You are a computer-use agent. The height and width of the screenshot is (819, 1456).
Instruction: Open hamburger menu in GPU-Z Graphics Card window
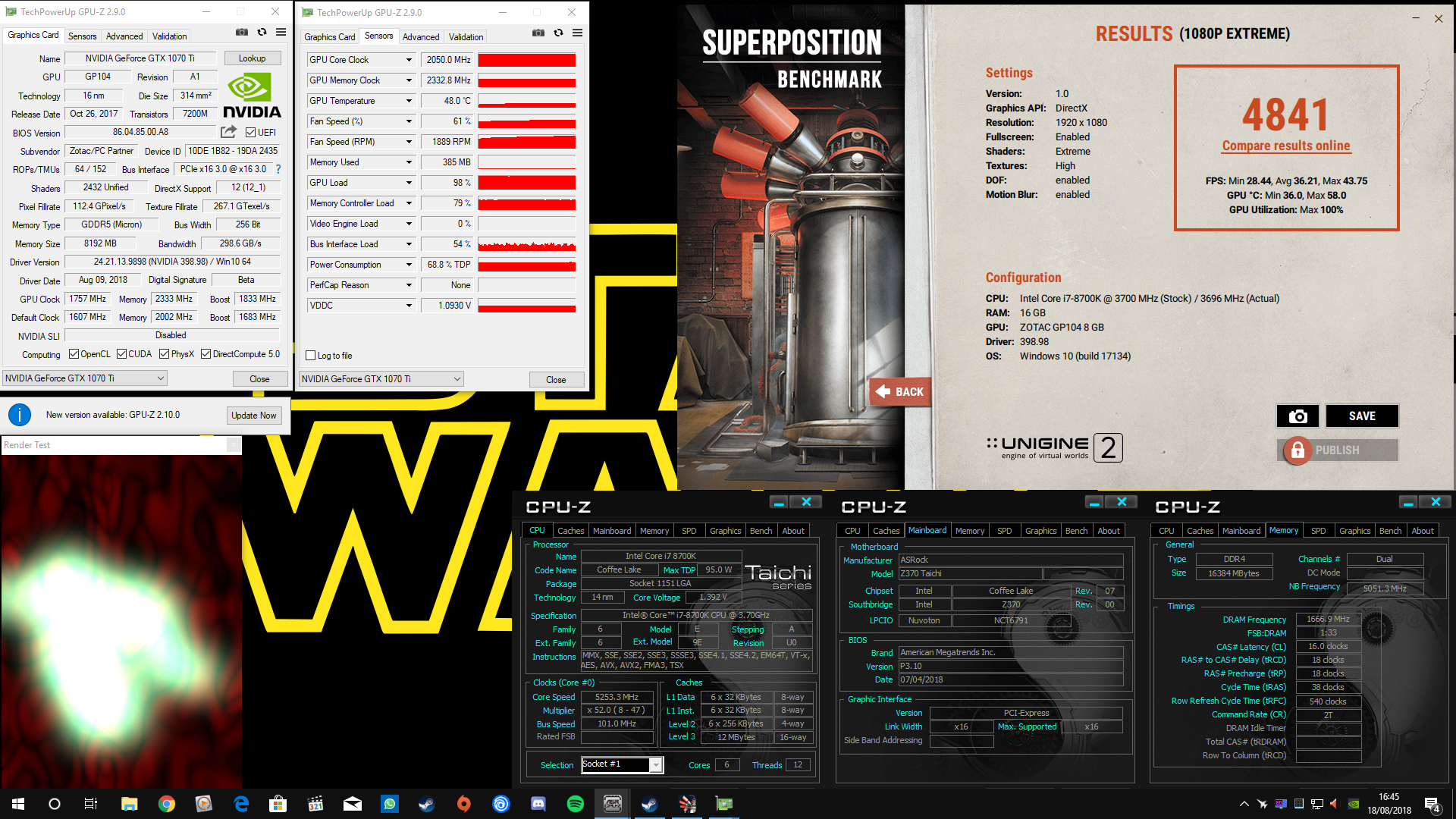click(x=281, y=33)
